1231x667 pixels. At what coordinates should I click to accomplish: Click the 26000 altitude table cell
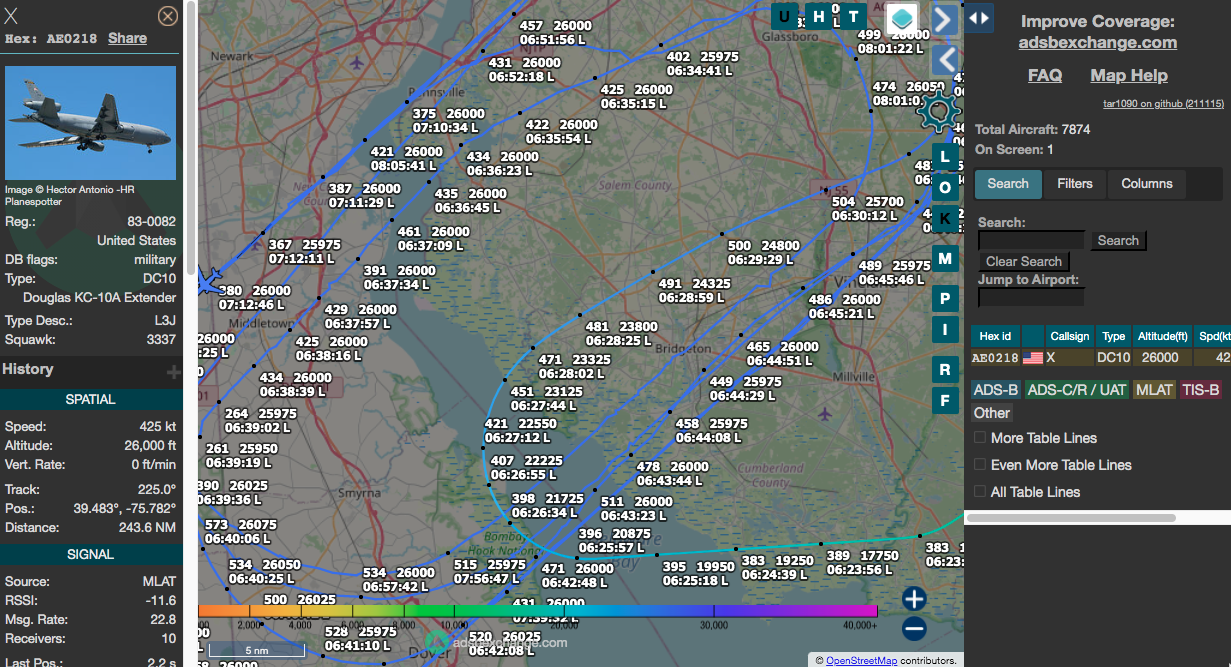click(x=1160, y=357)
